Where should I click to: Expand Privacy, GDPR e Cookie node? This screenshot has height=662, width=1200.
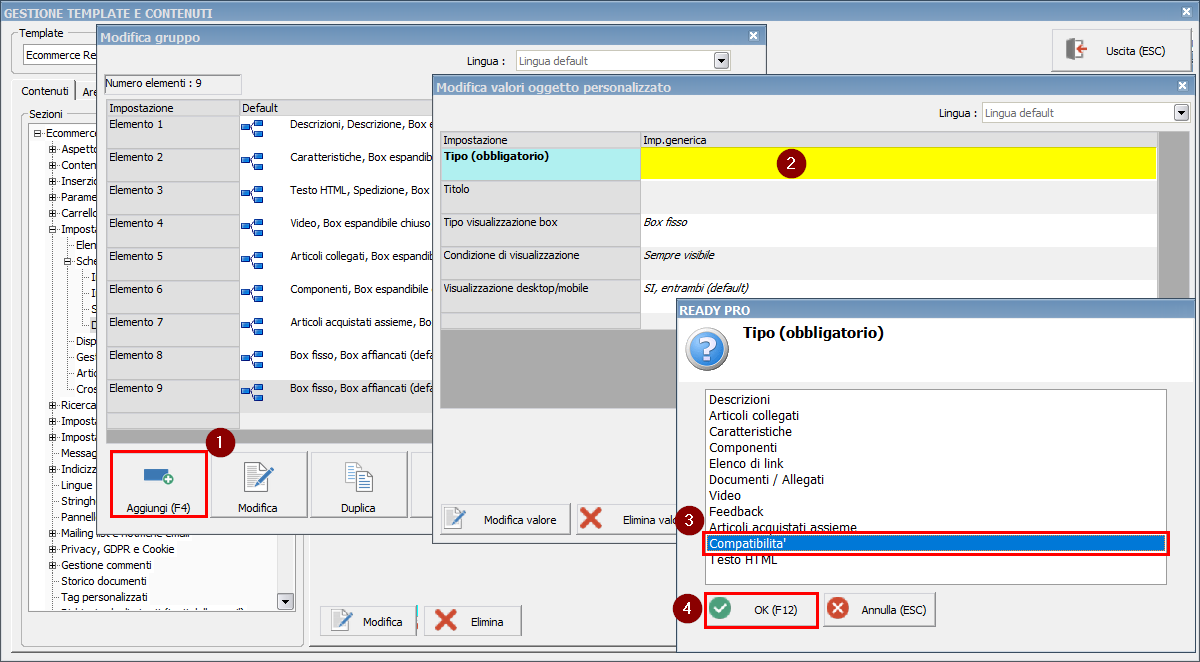pyautogui.click(x=53, y=549)
